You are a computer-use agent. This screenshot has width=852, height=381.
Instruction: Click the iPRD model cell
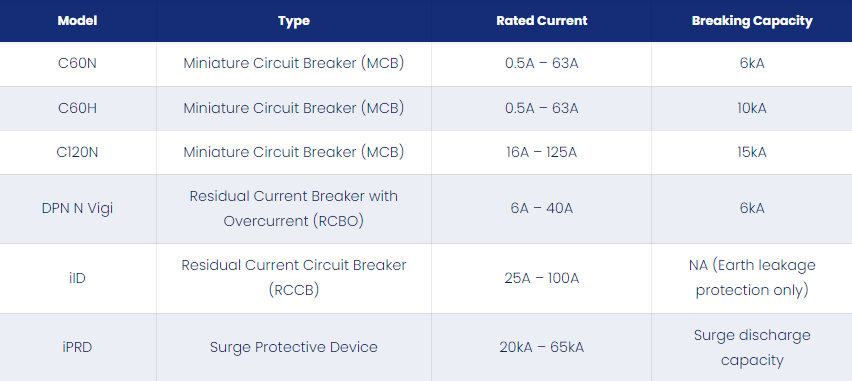click(x=78, y=347)
